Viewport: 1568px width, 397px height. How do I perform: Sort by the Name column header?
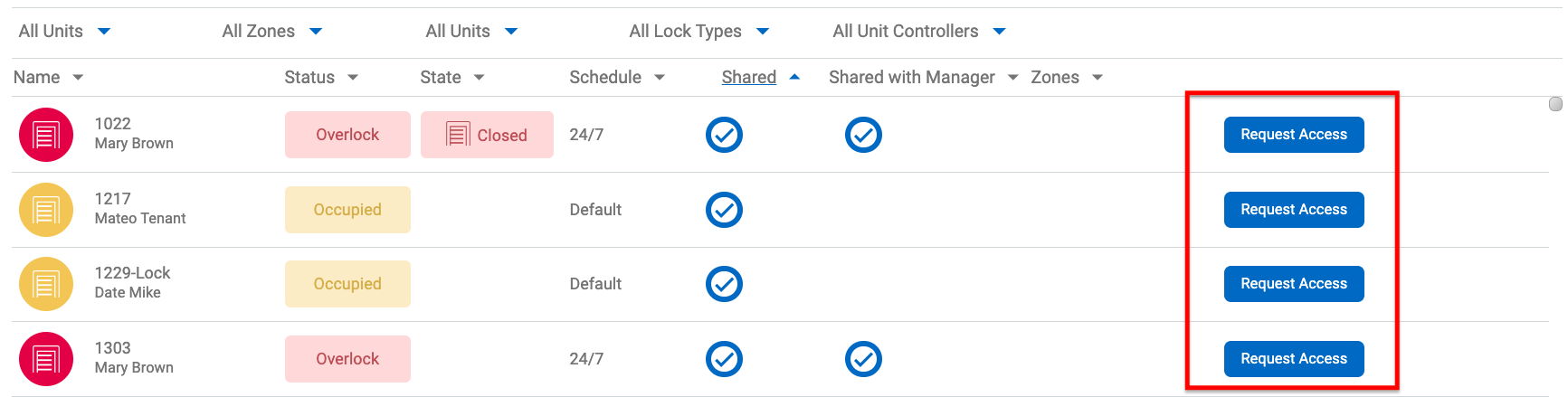pos(37,78)
